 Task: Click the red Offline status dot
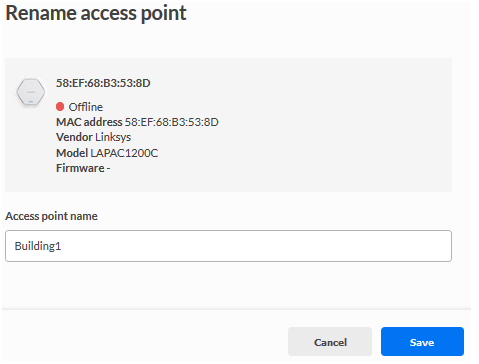tap(60, 107)
